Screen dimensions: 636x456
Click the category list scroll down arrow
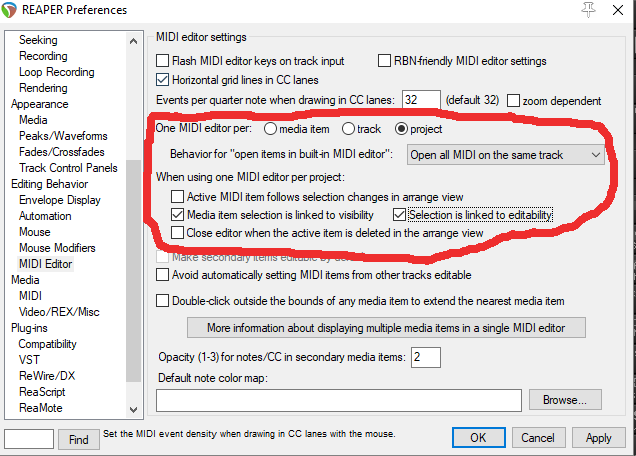[133, 409]
